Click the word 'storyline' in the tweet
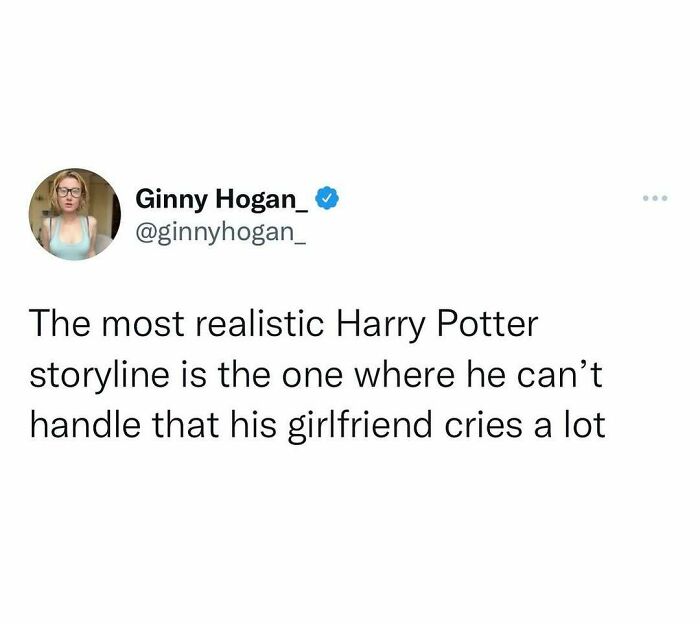 click(x=100, y=375)
